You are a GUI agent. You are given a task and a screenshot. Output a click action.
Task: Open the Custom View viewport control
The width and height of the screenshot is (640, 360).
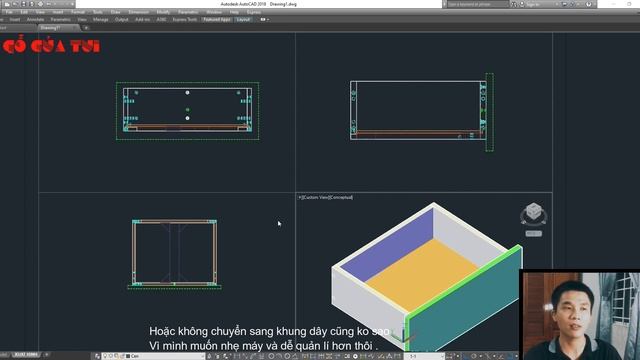click(316, 198)
